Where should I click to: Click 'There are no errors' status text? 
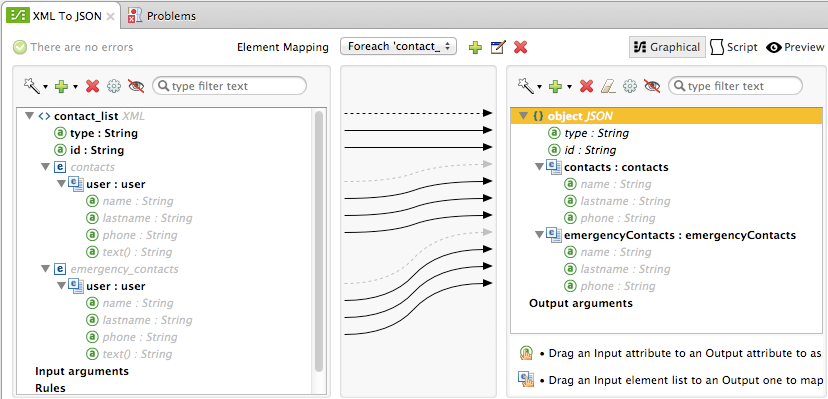pyautogui.click(x=82, y=48)
